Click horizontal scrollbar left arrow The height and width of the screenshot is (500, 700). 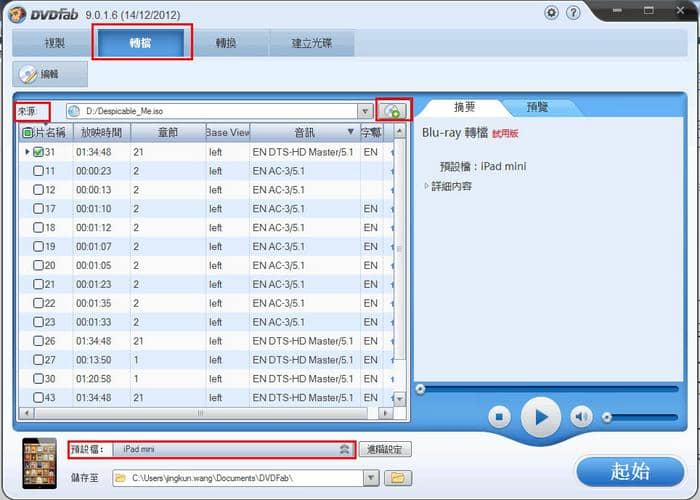click(x=27, y=413)
